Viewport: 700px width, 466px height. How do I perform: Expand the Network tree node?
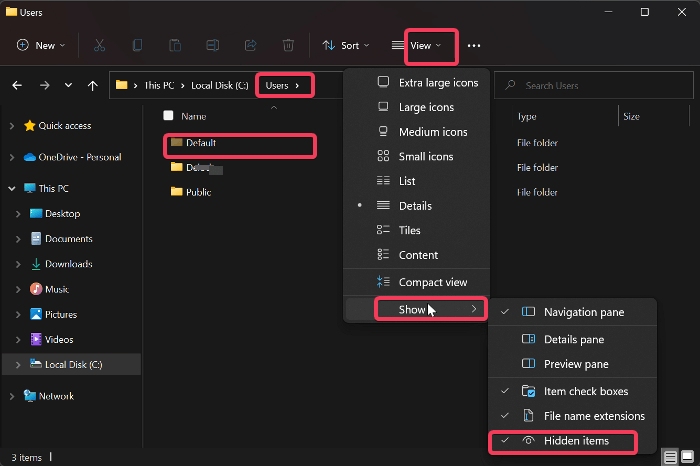11,396
